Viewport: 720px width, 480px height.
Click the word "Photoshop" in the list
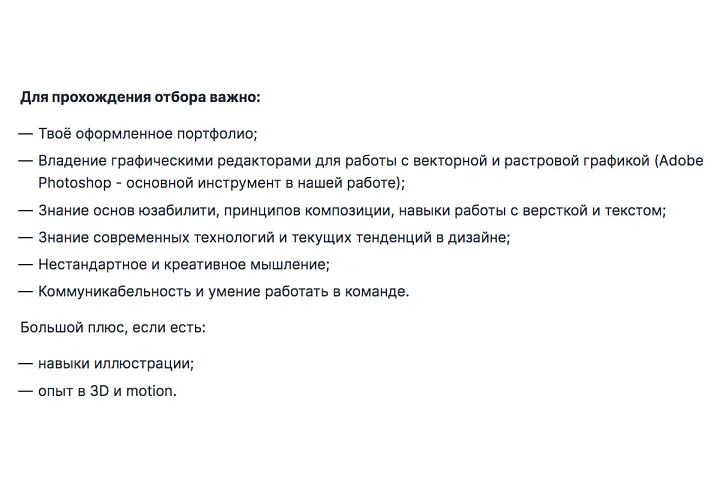coord(72,183)
